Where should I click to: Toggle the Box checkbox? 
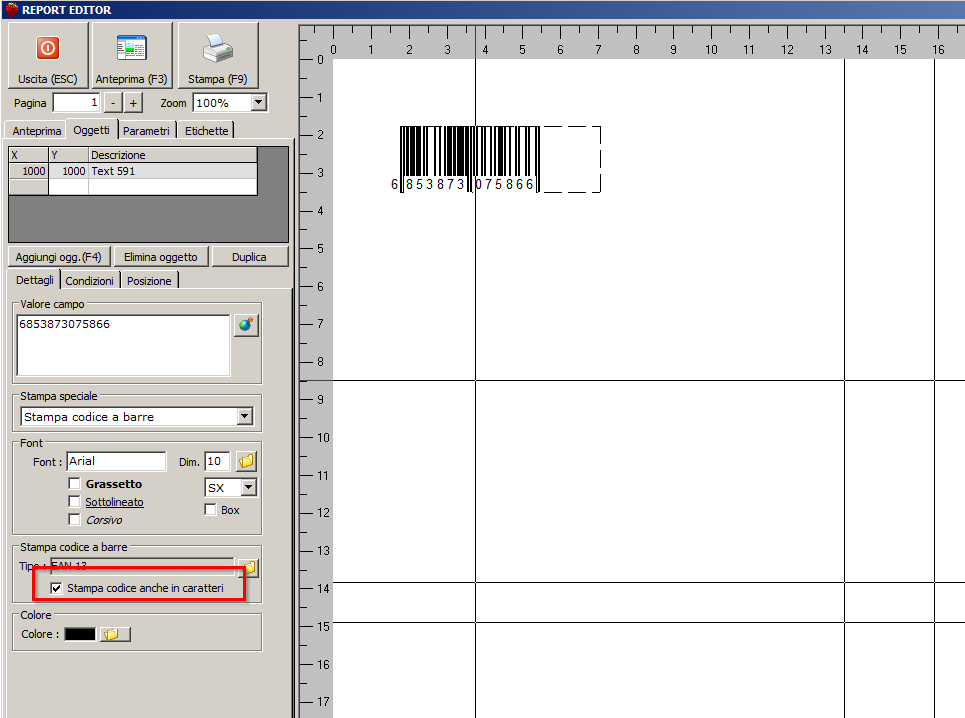tap(210, 509)
